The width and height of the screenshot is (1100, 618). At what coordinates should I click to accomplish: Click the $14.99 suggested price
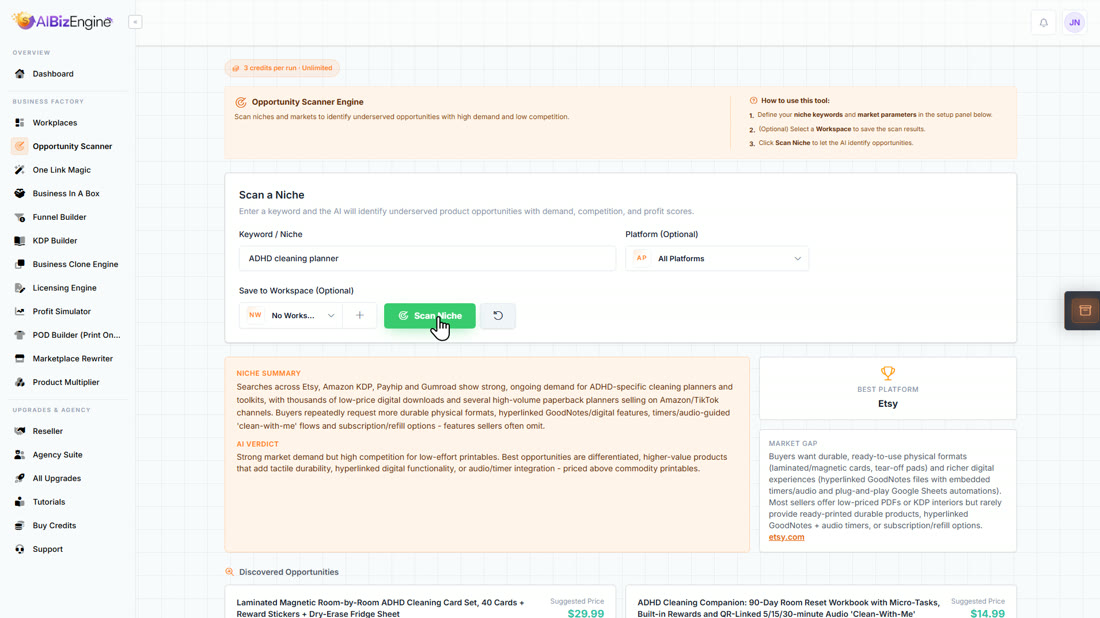987,613
